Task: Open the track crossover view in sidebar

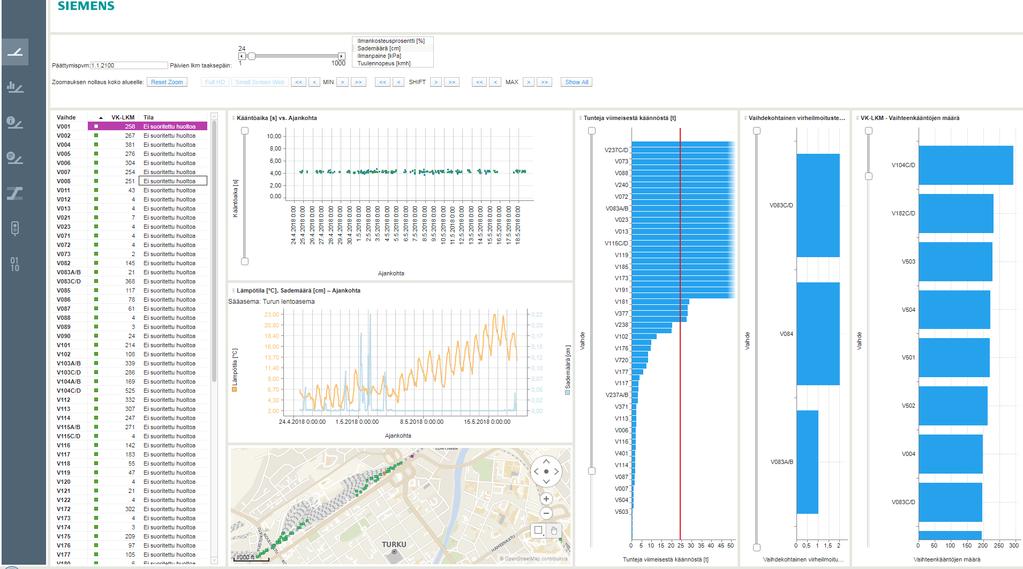Action: [x=16, y=193]
